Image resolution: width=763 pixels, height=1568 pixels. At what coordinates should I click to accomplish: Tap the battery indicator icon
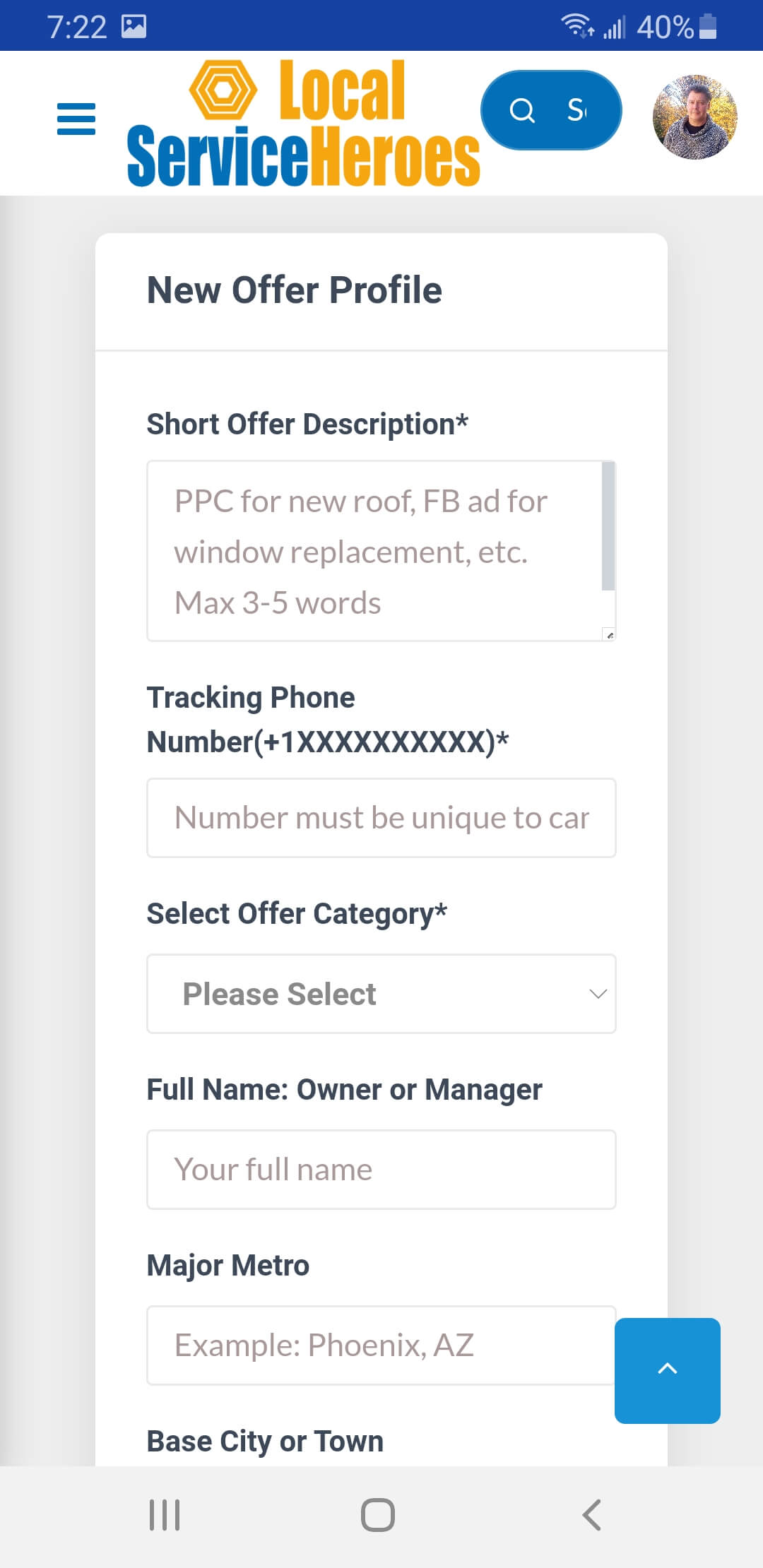[708, 27]
